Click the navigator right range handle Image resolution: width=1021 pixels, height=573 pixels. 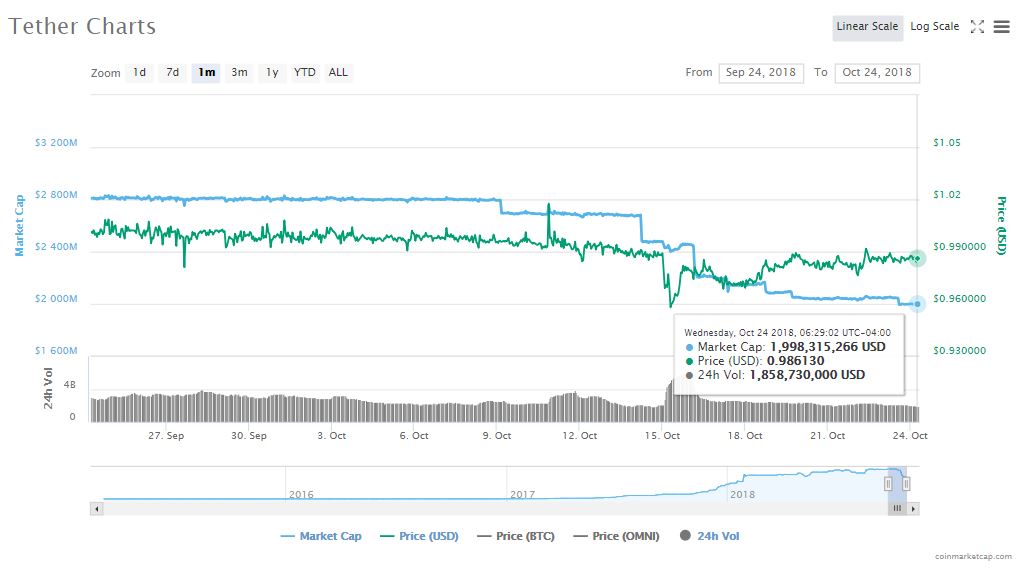pos(906,484)
